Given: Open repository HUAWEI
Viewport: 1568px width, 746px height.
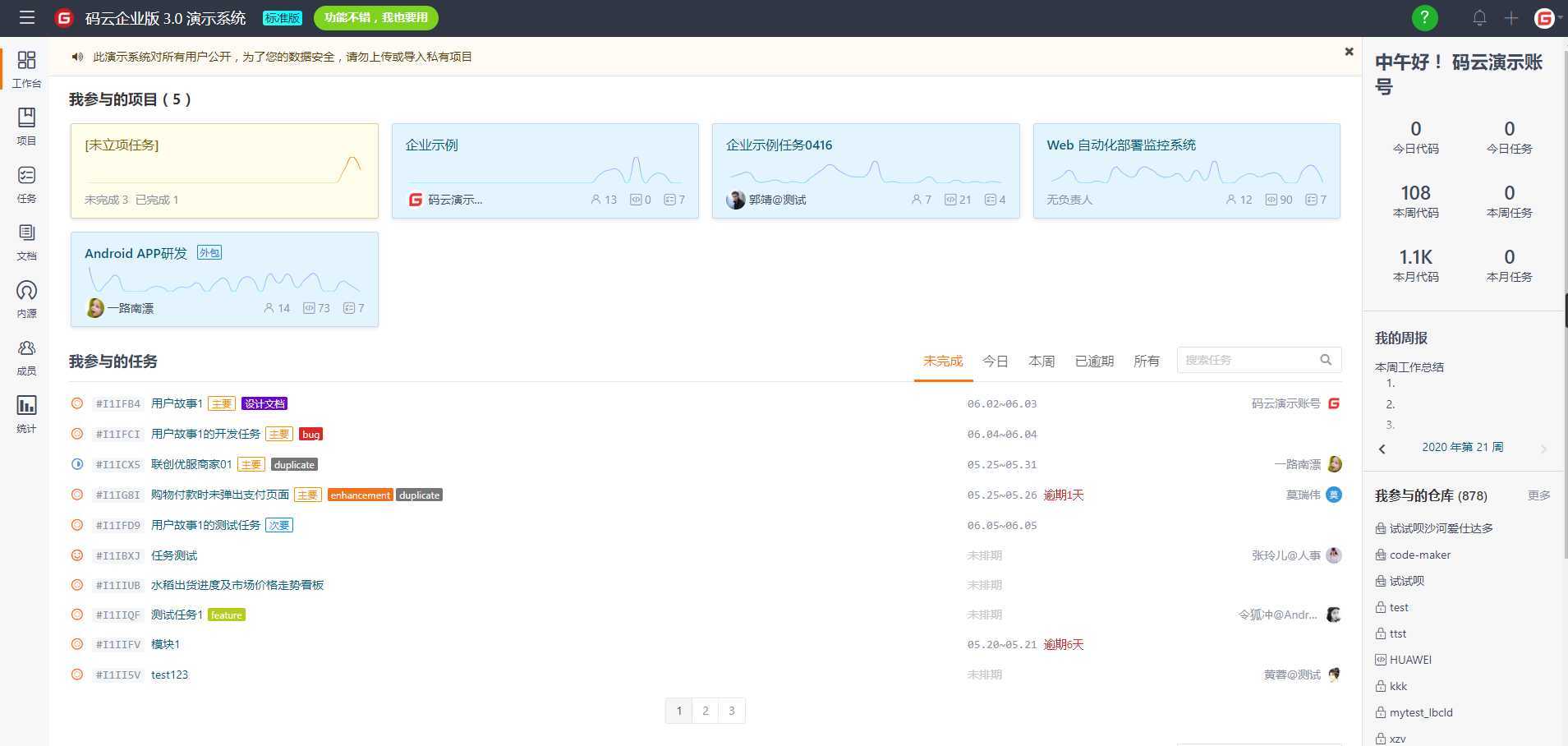Looking at the screenshot, I should (x=1410, y=660).
